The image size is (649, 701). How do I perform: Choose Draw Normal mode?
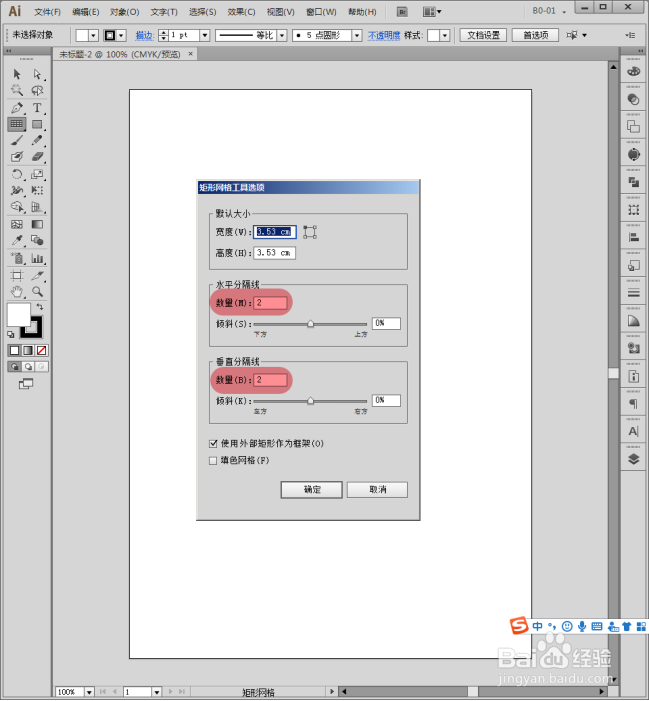pyautogui.click(x=14, y=367)
